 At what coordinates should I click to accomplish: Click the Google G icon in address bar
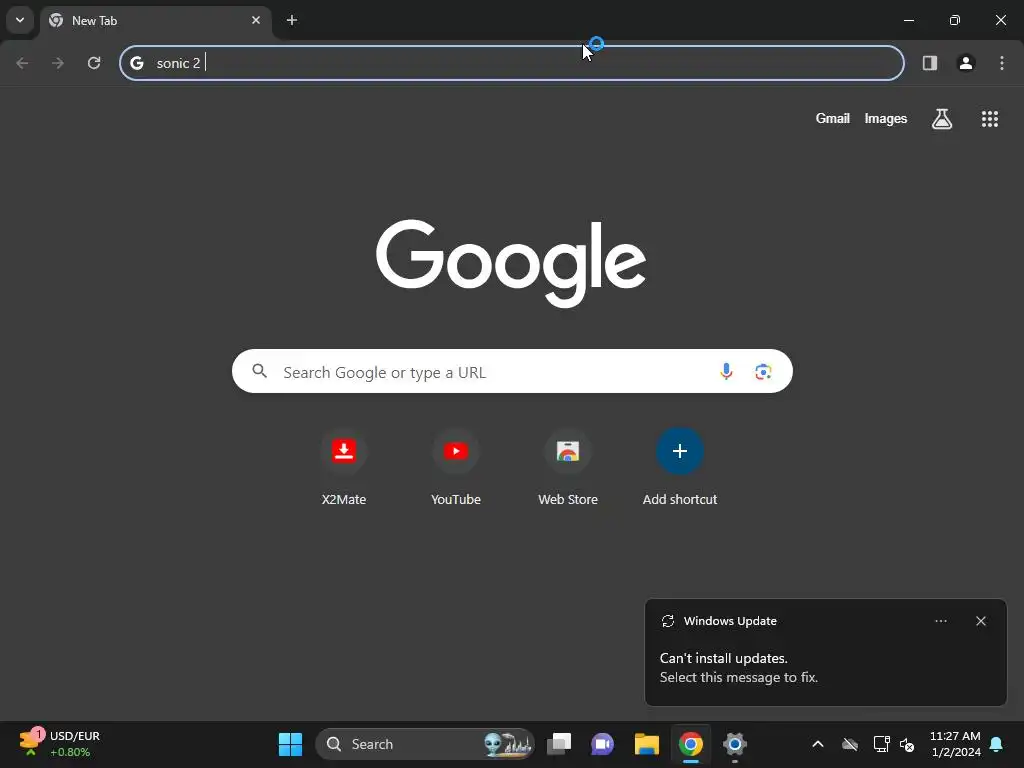[x=136, y=63]
